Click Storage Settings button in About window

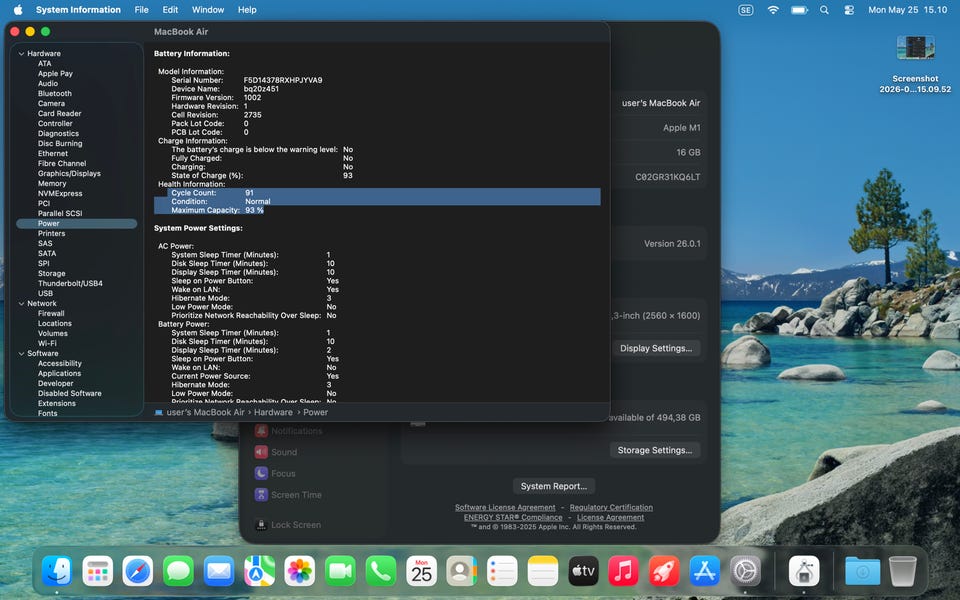coord(654,450)
